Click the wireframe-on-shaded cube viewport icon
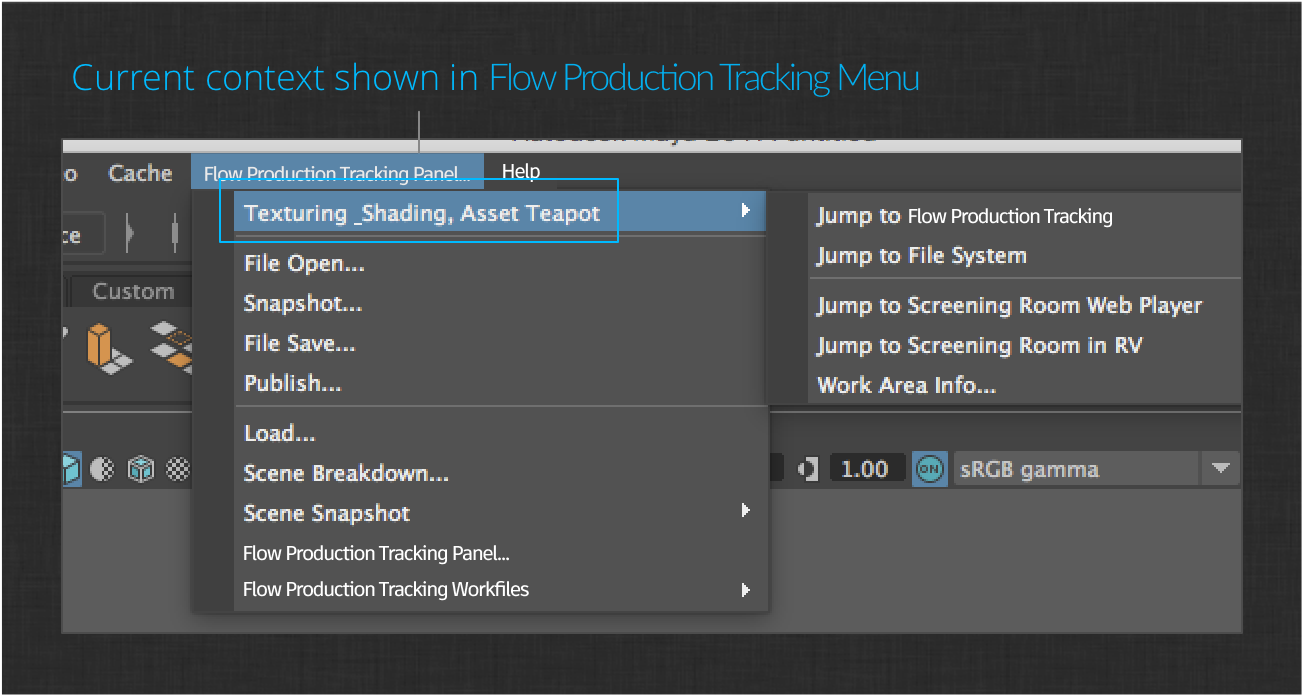 141,469
